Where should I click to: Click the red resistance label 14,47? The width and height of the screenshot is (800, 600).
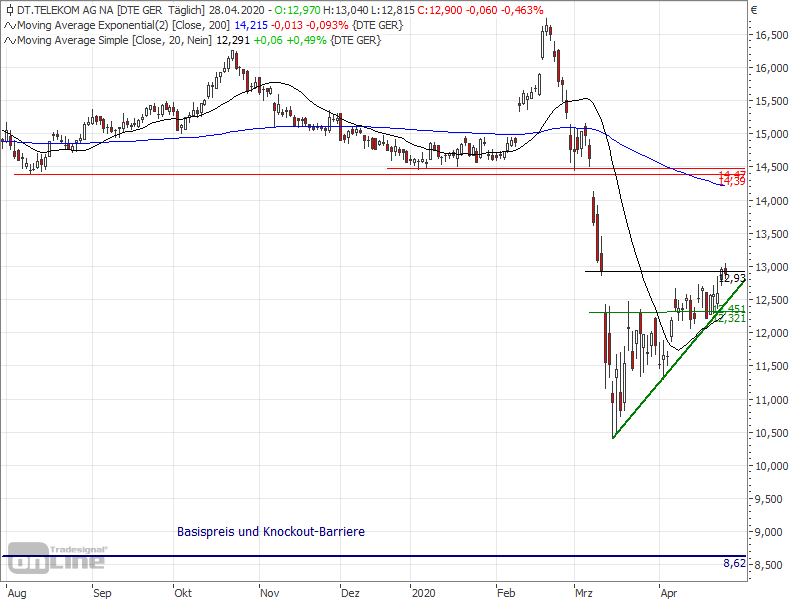732,175
